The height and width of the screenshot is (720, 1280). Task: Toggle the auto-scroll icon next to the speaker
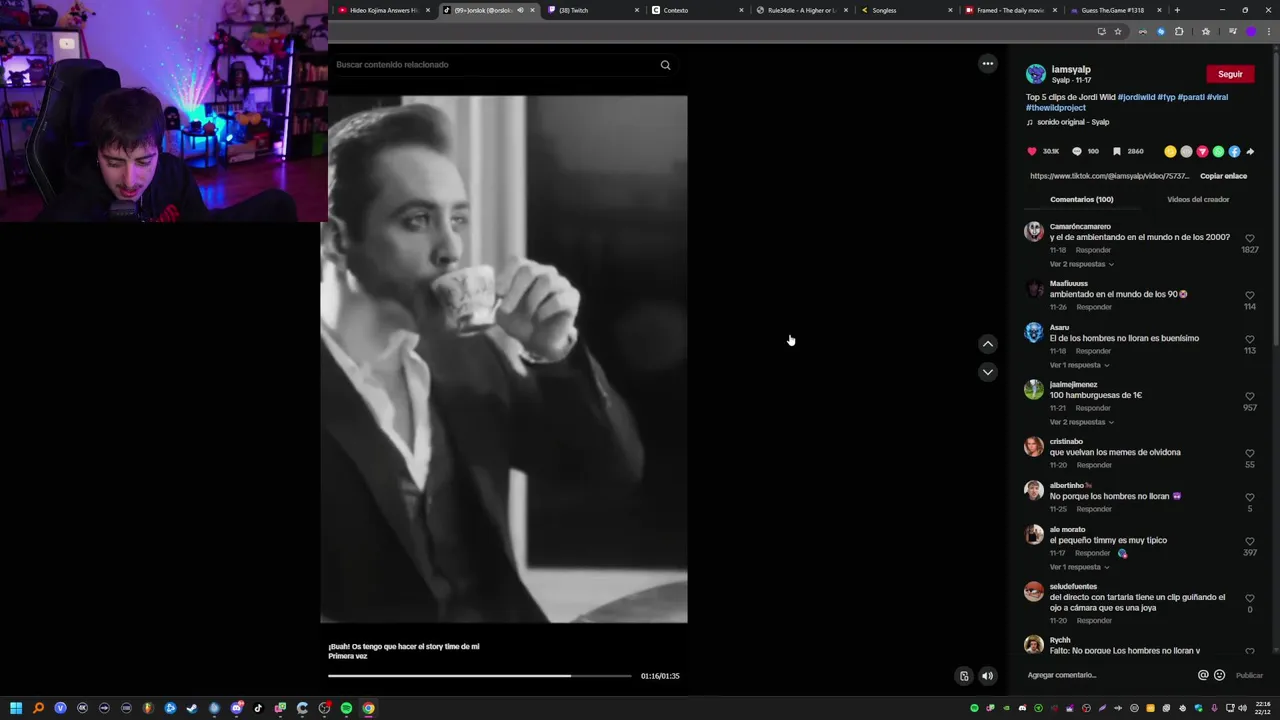(964, 676)
